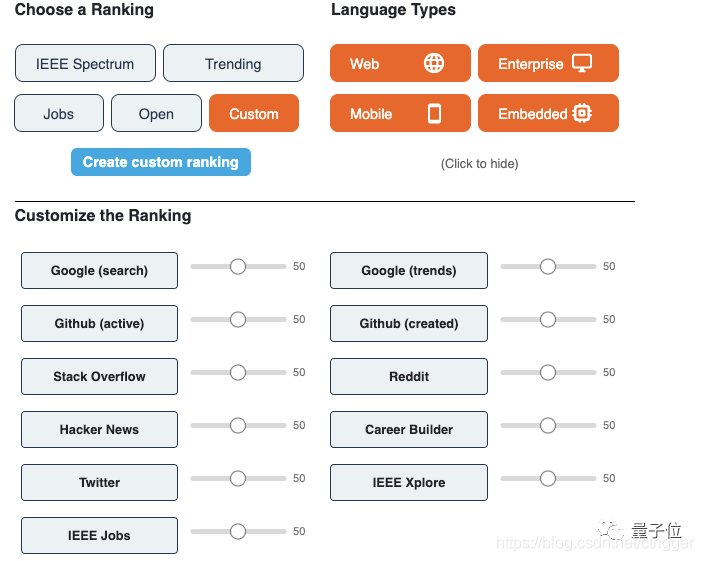Click the 'Language Types' heading
704x561 pixels.
point(393,10)
